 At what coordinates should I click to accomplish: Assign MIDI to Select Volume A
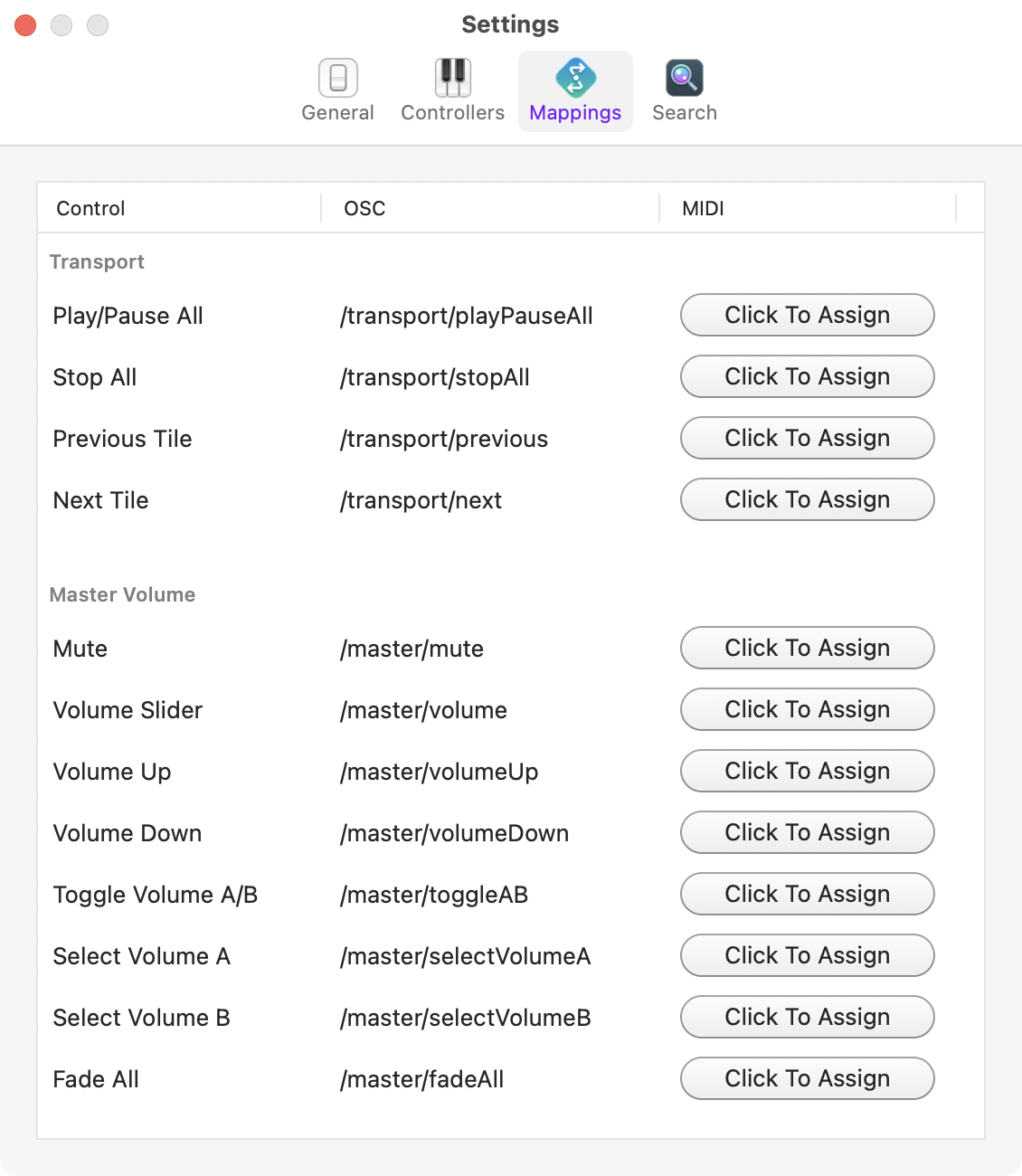point(808,955)
